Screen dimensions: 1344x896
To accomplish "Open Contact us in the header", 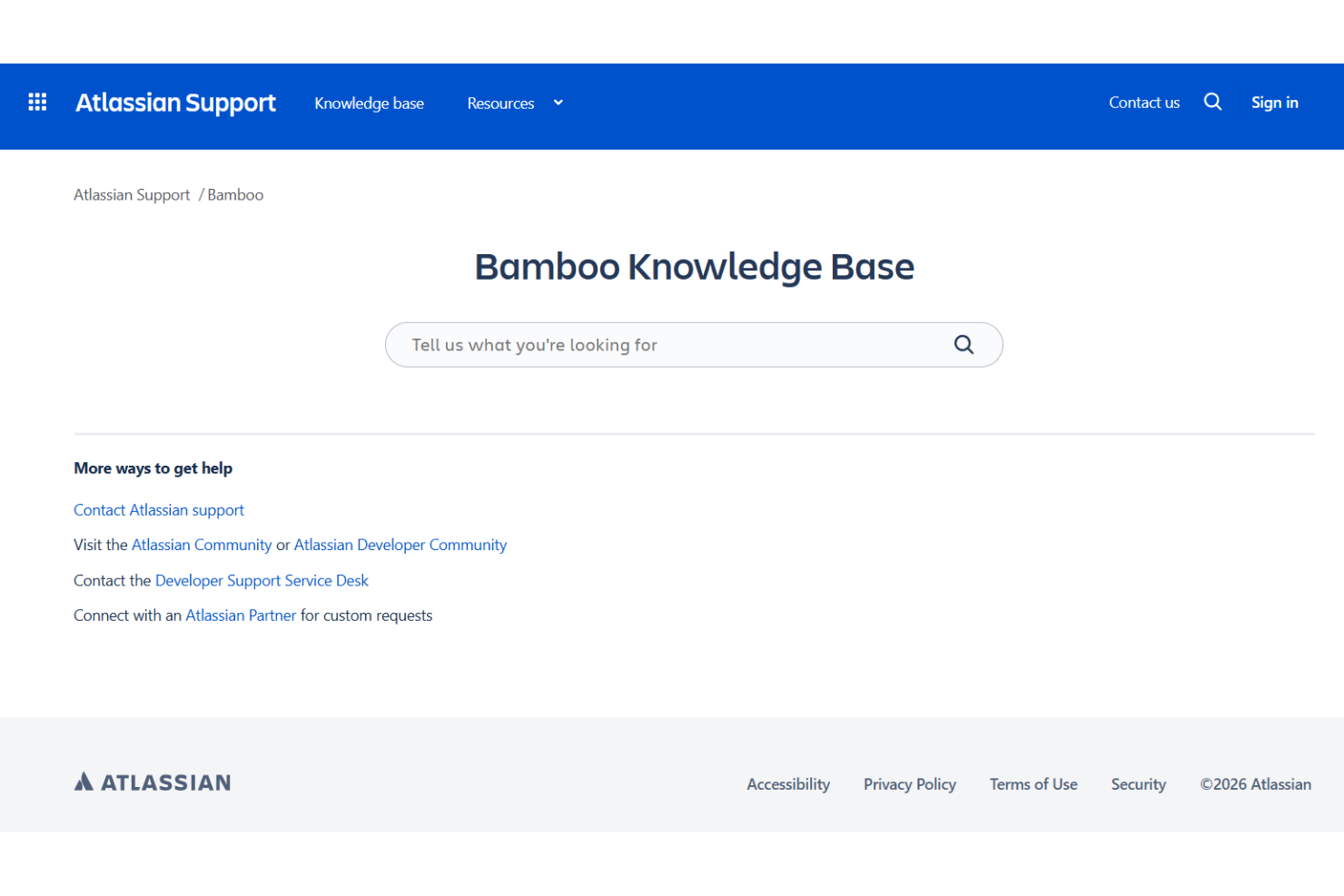I will pyautogui.click(x=1143, y=103).
